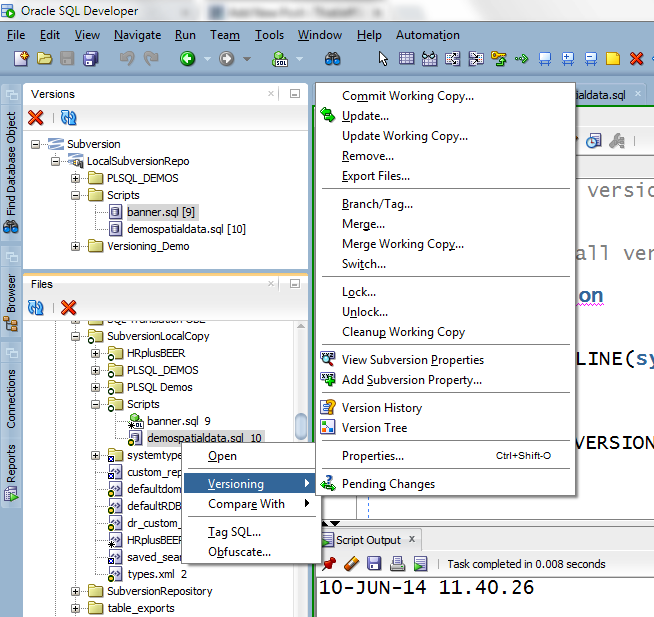Expand the SubversionRepository folder
This screenshot has height=617, width=654.
point(75,591)
